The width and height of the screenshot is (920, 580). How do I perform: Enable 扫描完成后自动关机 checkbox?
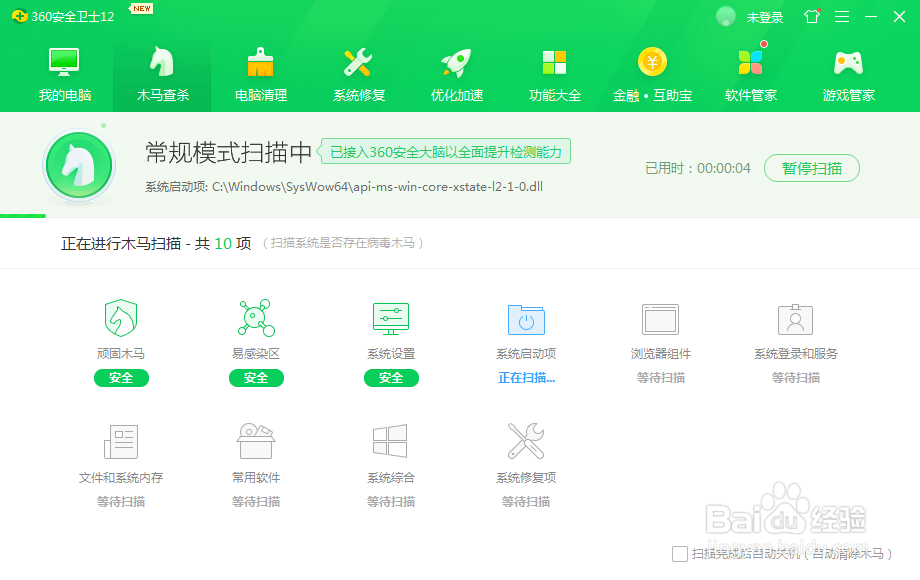click(680, 554)
